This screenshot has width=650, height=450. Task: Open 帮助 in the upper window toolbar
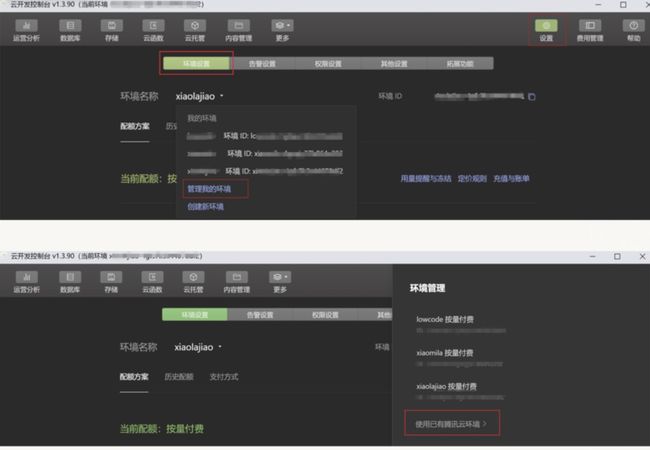(633, 31)
